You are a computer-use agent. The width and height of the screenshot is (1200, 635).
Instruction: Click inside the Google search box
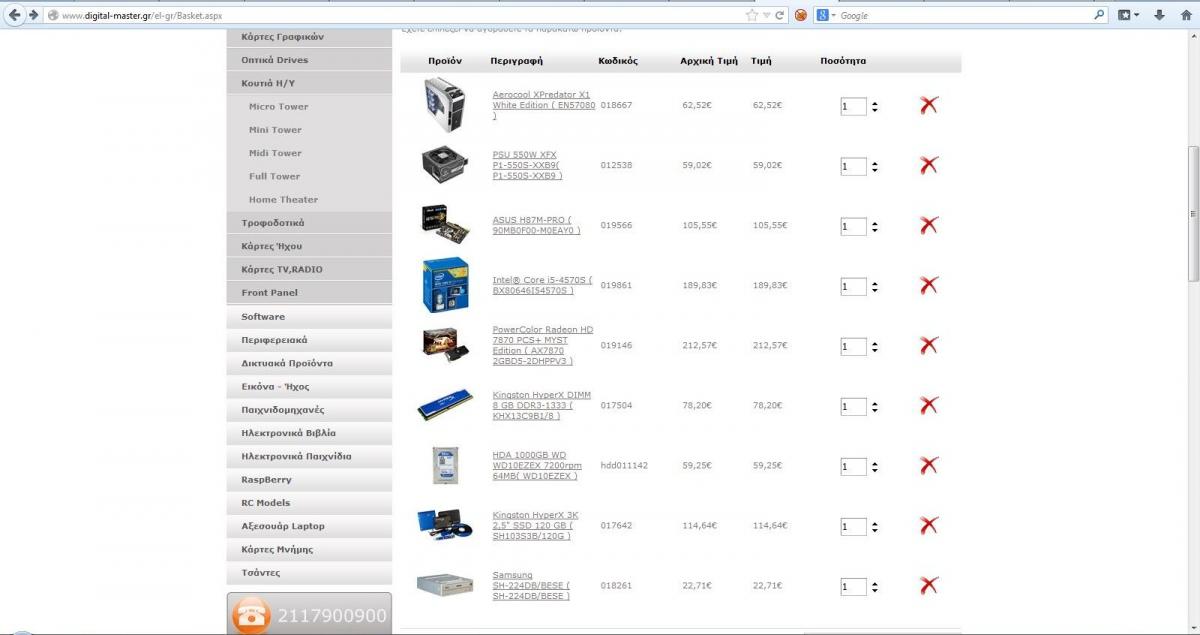click(965, 15)
